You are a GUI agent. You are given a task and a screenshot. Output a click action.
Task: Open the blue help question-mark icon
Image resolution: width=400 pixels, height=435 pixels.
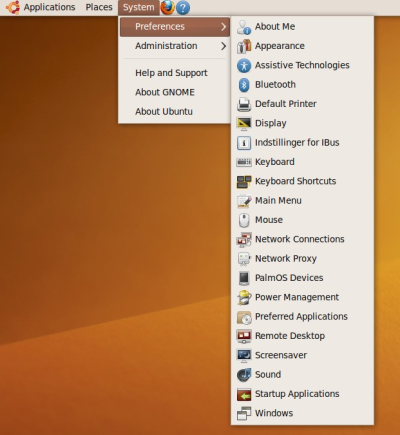[x=183, y=7]
